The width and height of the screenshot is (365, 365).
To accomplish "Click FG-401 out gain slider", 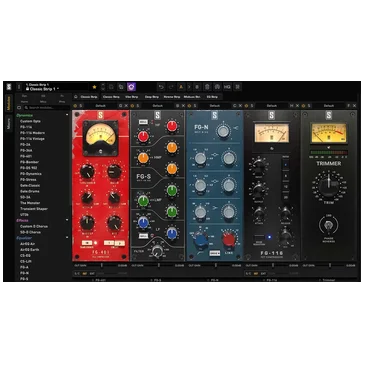I will 102,265.
